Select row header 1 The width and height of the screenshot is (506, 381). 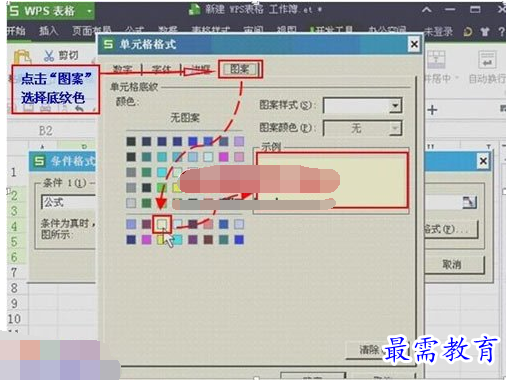pos(14,172)
